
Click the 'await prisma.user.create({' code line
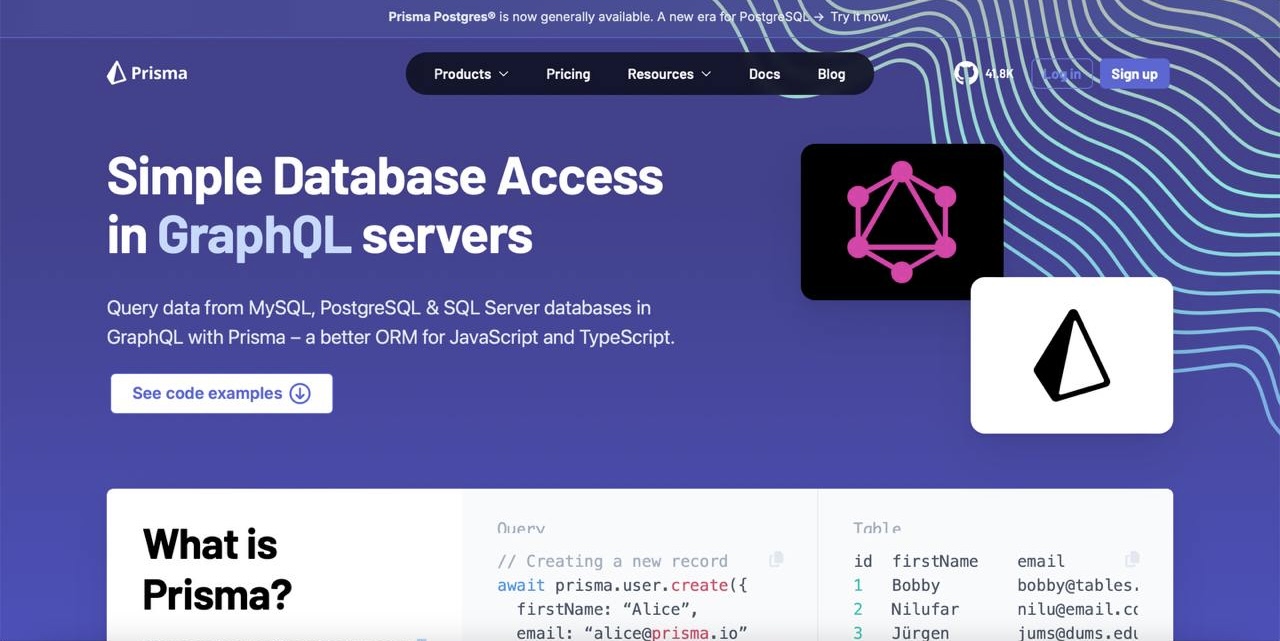coord(622,585)
